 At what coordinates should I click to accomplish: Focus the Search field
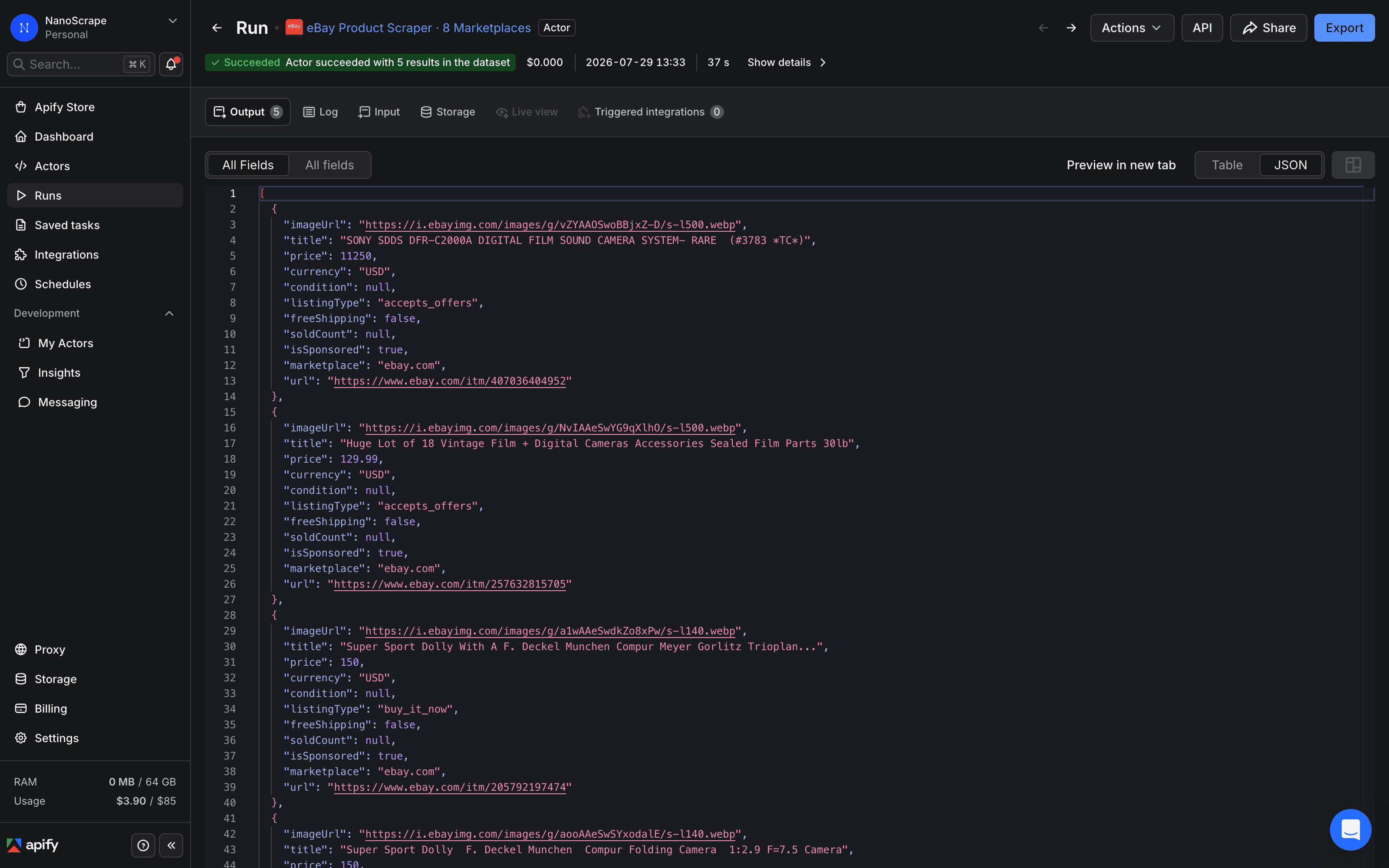click(81, 64)
